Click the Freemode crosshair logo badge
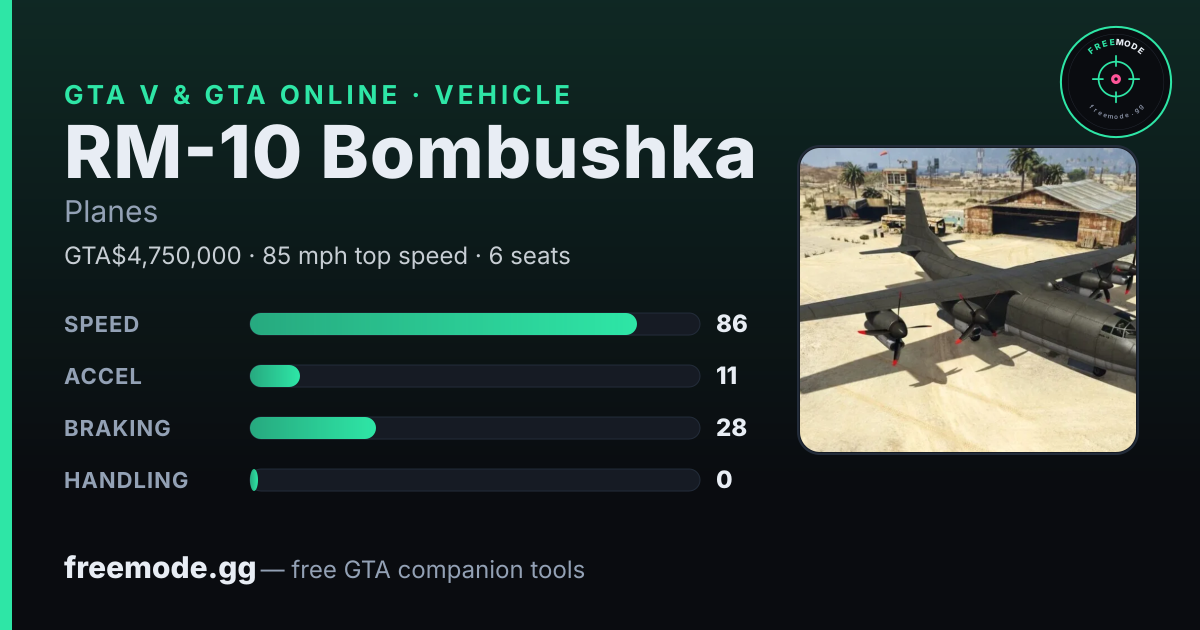Viewport: 1200px width, 630px height. tap(1115, 80)
